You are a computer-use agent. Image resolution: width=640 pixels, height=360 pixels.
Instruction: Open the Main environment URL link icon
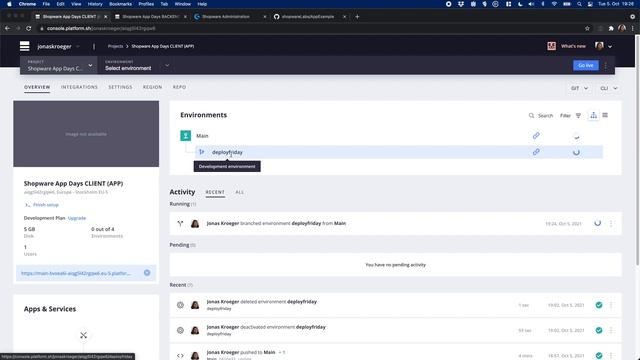coord(536,136)
